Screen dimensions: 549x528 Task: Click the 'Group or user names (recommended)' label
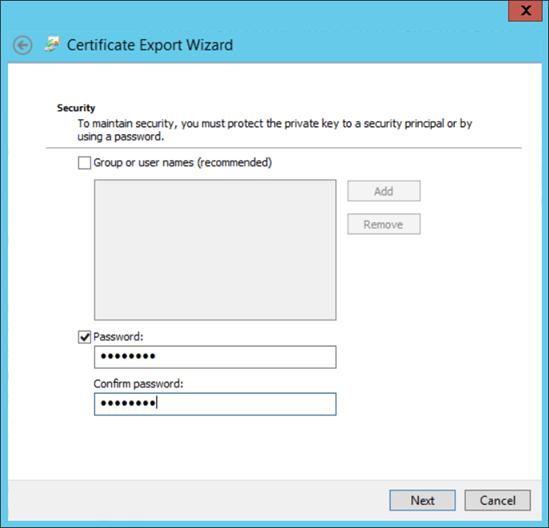182,163
